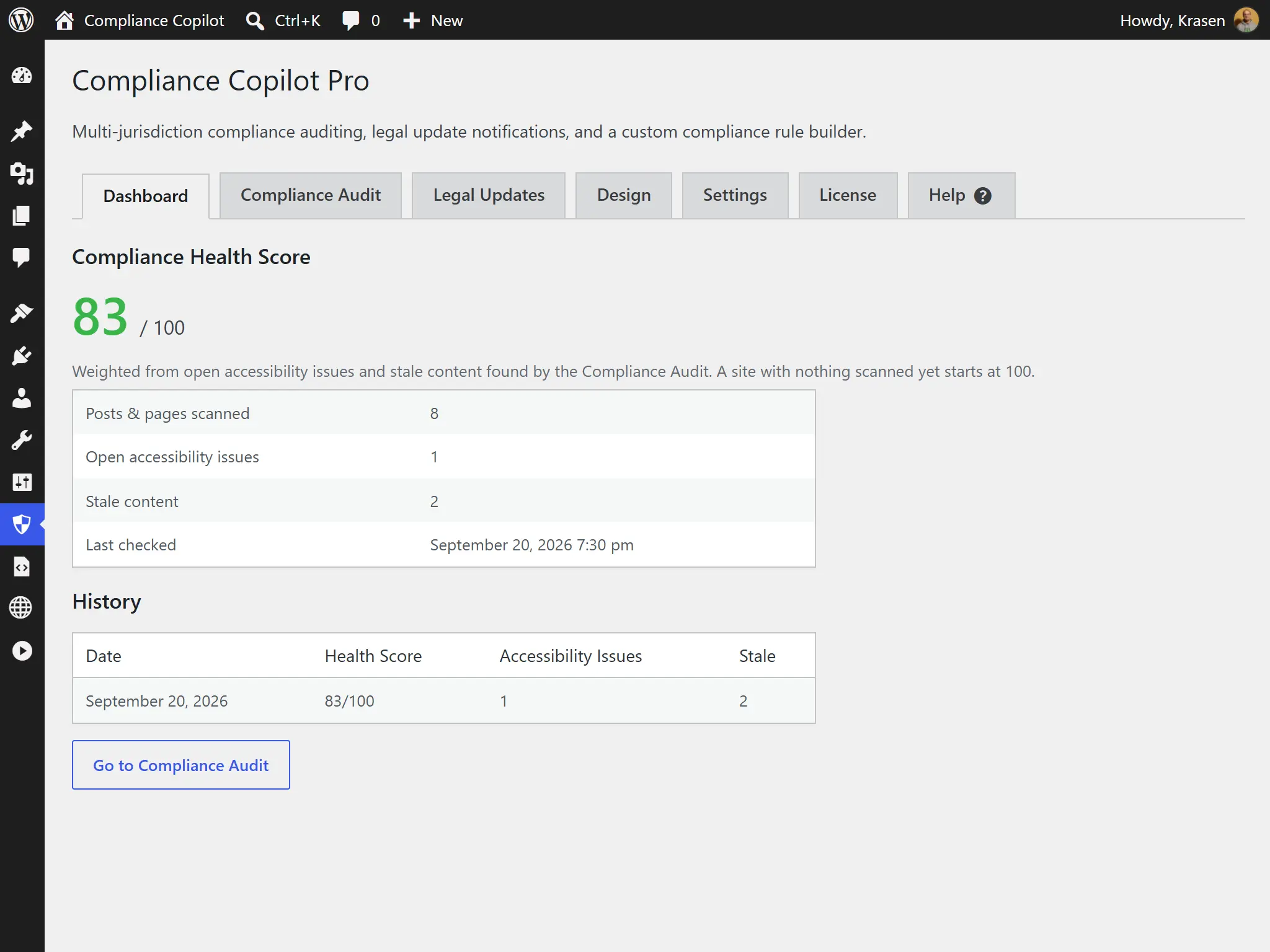Click the Last checked timestamp value
Image resolution: width=1270 pixels, height=952 pixels.
point(532,545)
